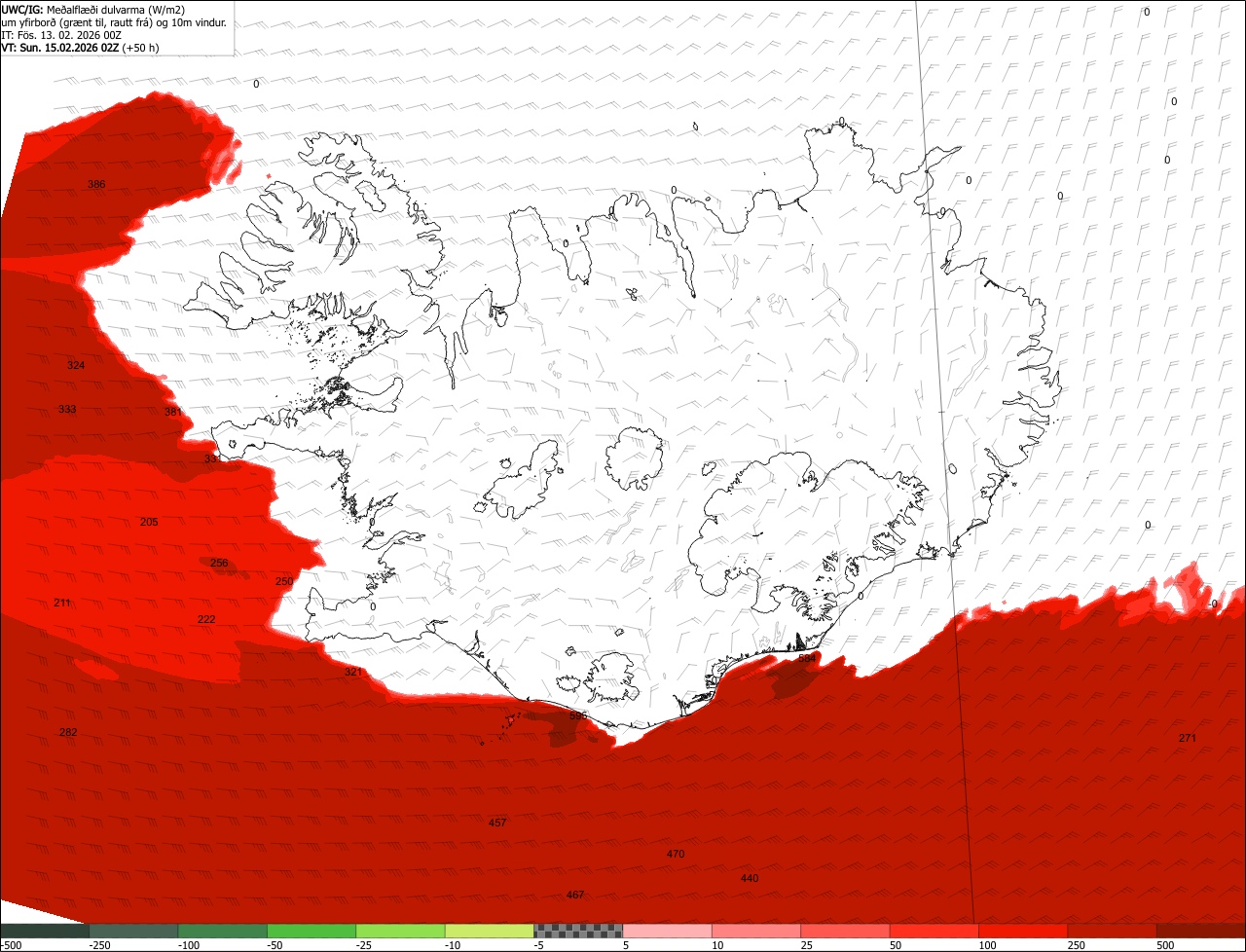Click the map value 222
The height and width of the screenshot is (952, 1246).
(x=206, y=619)
